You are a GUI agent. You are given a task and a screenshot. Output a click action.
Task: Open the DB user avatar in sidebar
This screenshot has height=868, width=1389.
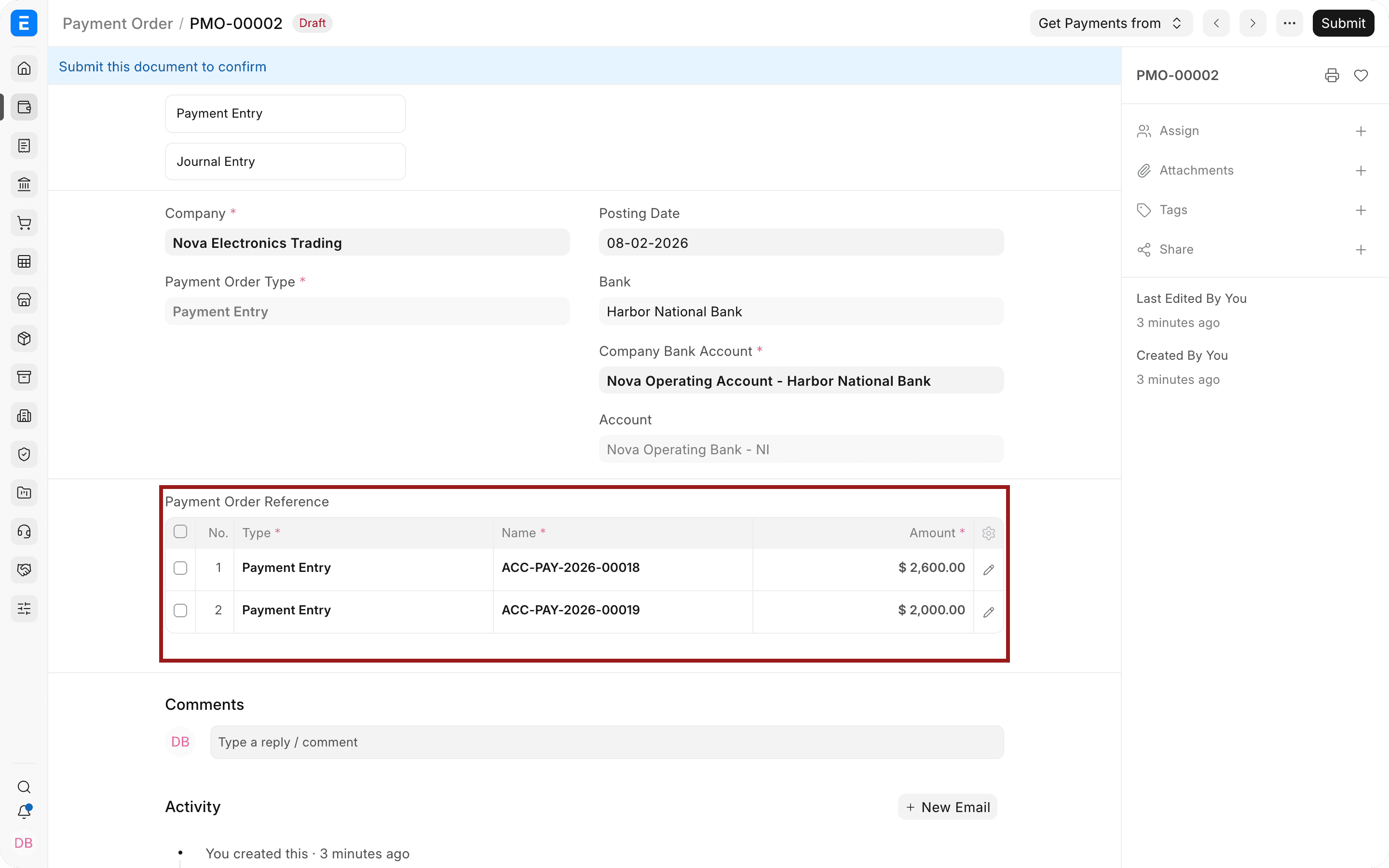(24, 843)
